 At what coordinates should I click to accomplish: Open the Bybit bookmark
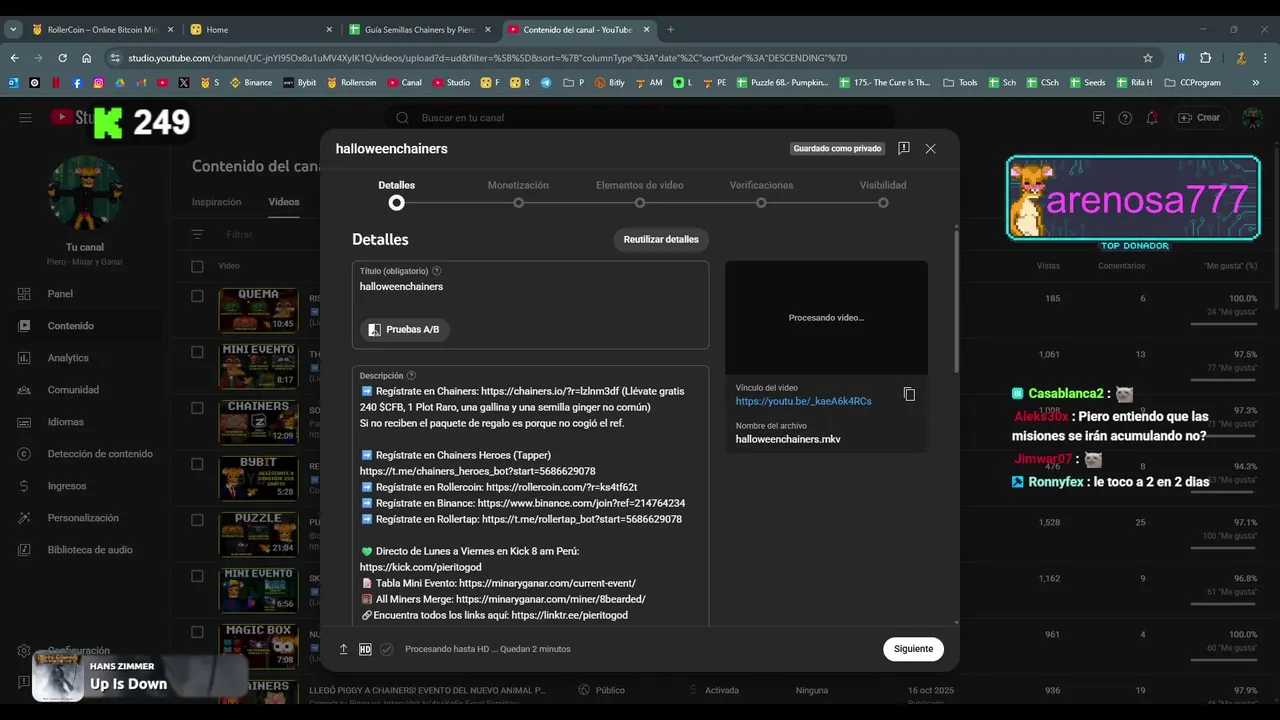pos(299,83)
